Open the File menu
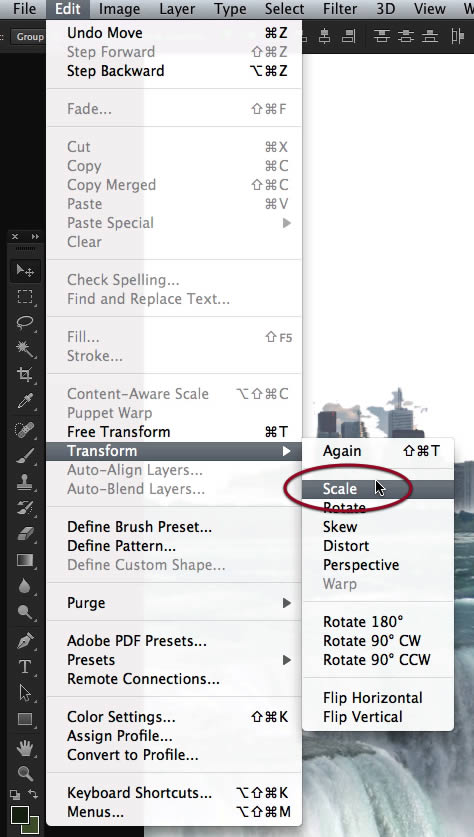 (25, 9)
